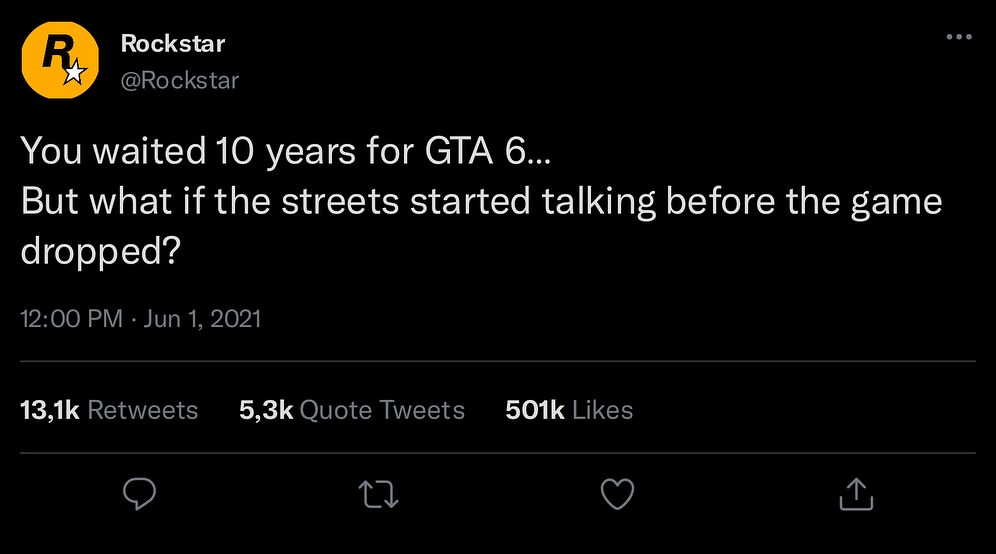View the 501k Likes list
The height and width of the screenshot is (554, 996).
tap(569, 410)
